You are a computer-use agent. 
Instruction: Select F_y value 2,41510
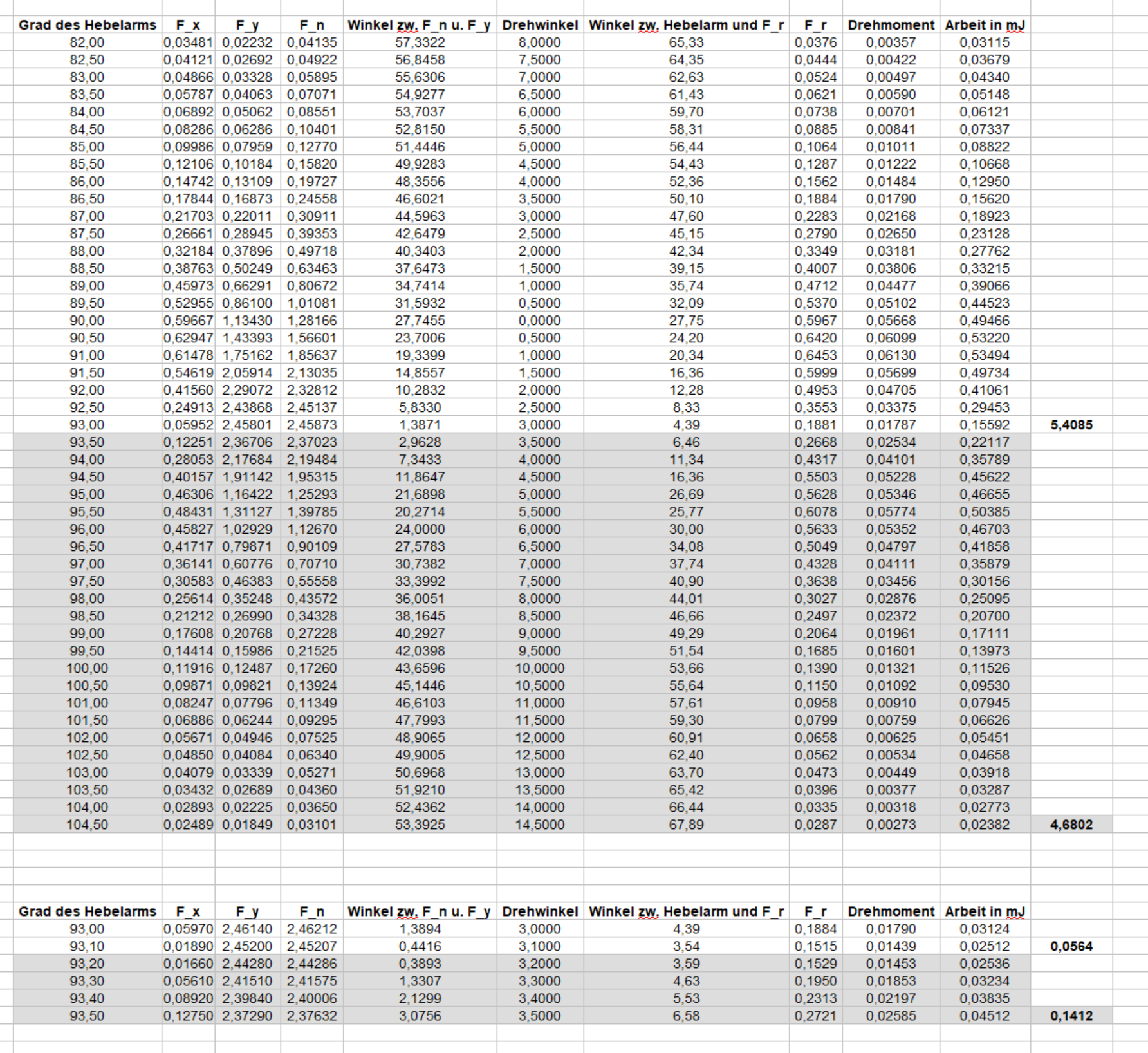[247, 981]
